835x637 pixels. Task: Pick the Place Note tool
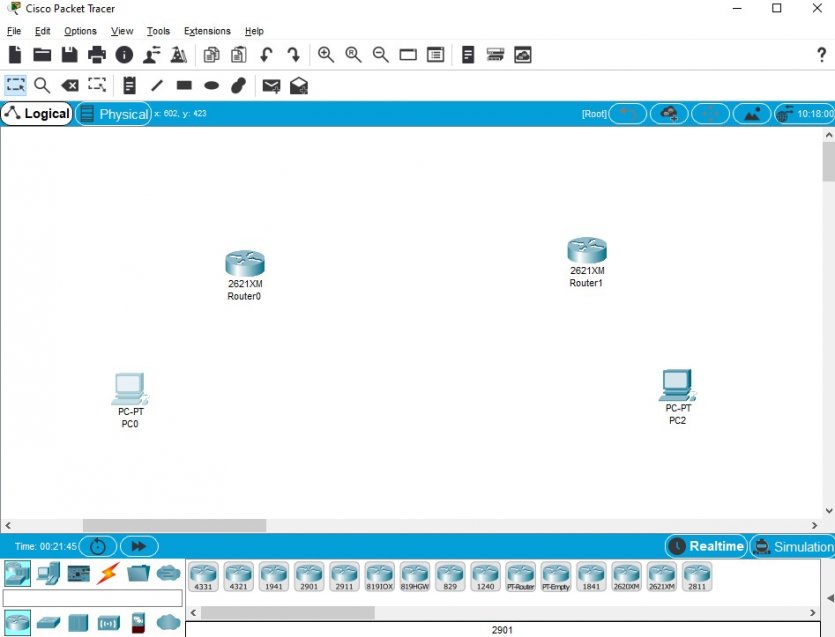pyautogui.click(x=129, y=86)
